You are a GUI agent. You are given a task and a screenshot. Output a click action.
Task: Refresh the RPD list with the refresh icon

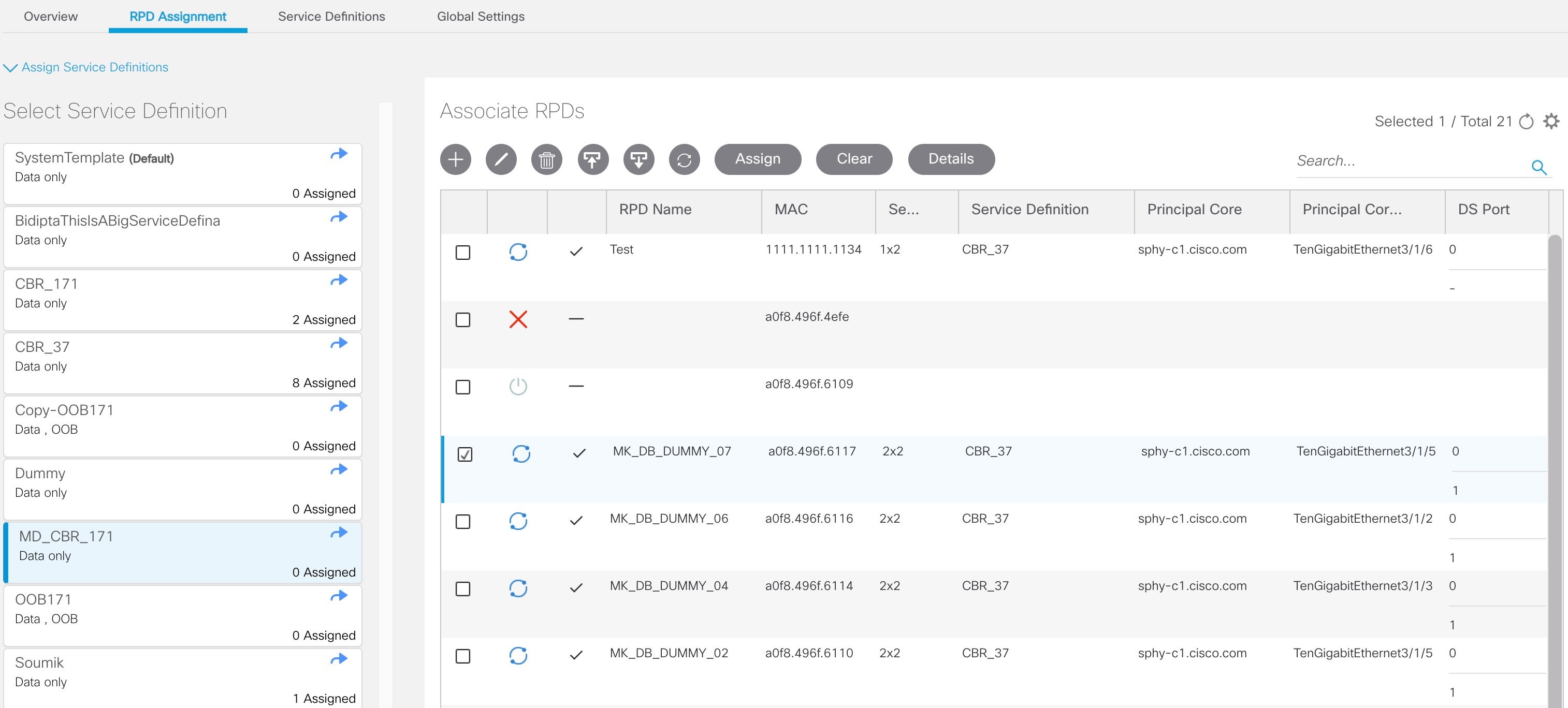pos(684,159)
